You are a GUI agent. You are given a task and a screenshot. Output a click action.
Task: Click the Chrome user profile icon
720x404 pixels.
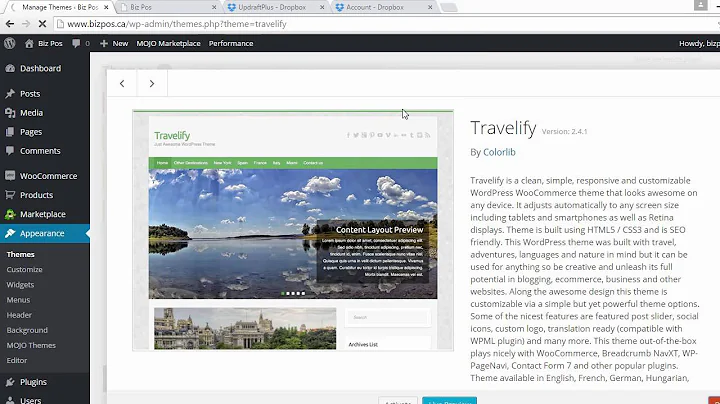(700, 5)
